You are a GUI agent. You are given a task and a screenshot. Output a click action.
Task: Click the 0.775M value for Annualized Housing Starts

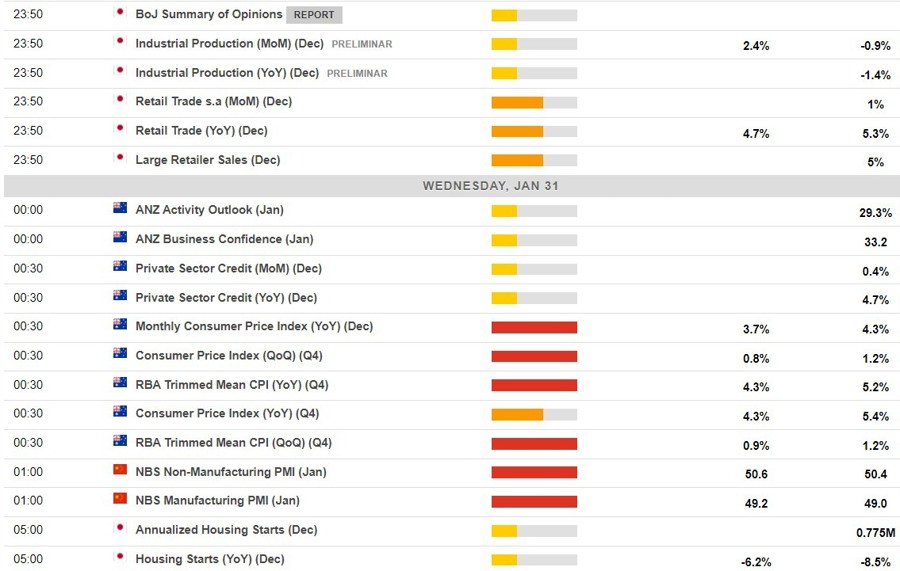click(875, 533)
